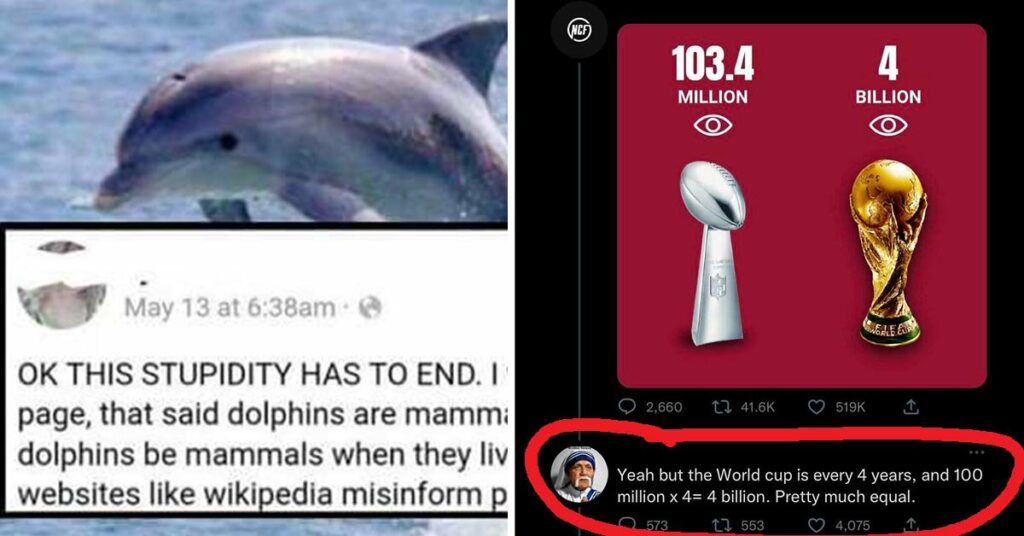The width and height of the screenshot is (1024, 536).
Task: Click the public globe icon beside the timestamp
Action: pyautogui.click(x=370, y=307)
